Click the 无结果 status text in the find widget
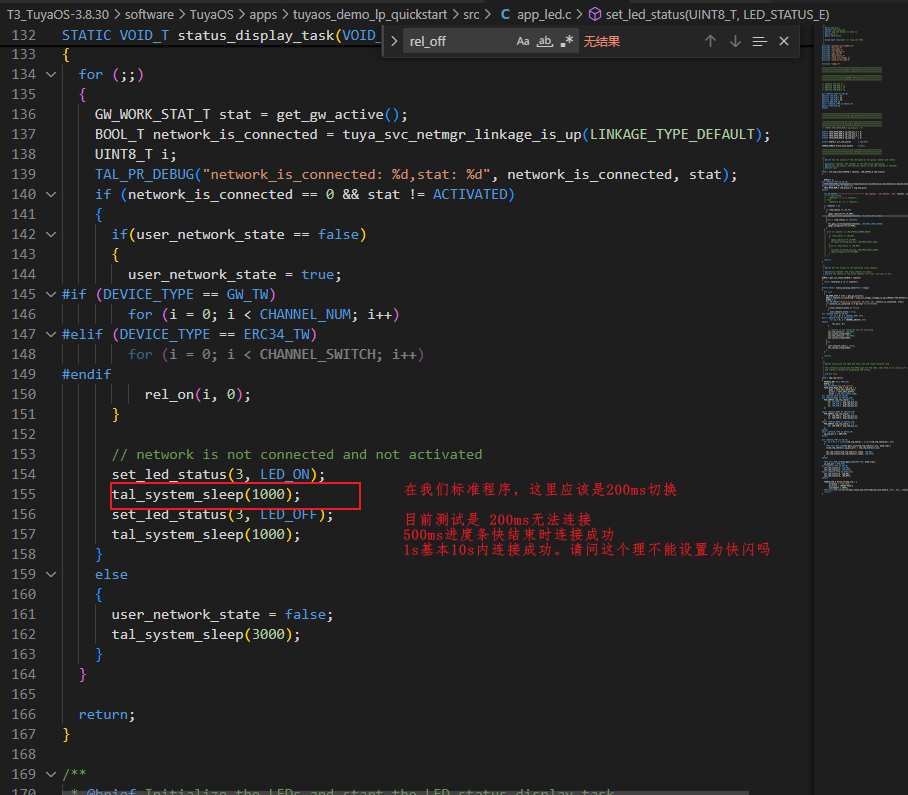 click(602, 42)
